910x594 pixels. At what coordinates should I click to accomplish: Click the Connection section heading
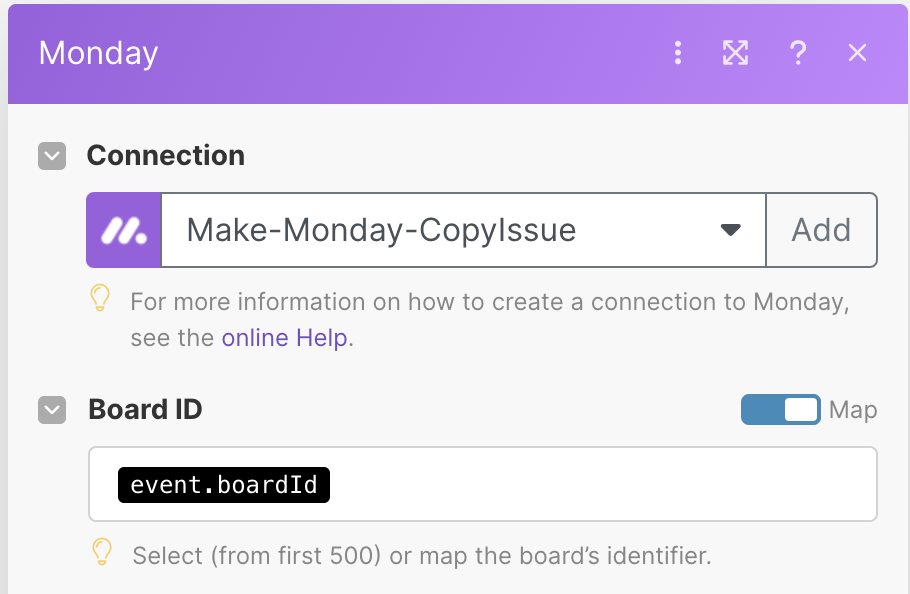tap(166, 155)
